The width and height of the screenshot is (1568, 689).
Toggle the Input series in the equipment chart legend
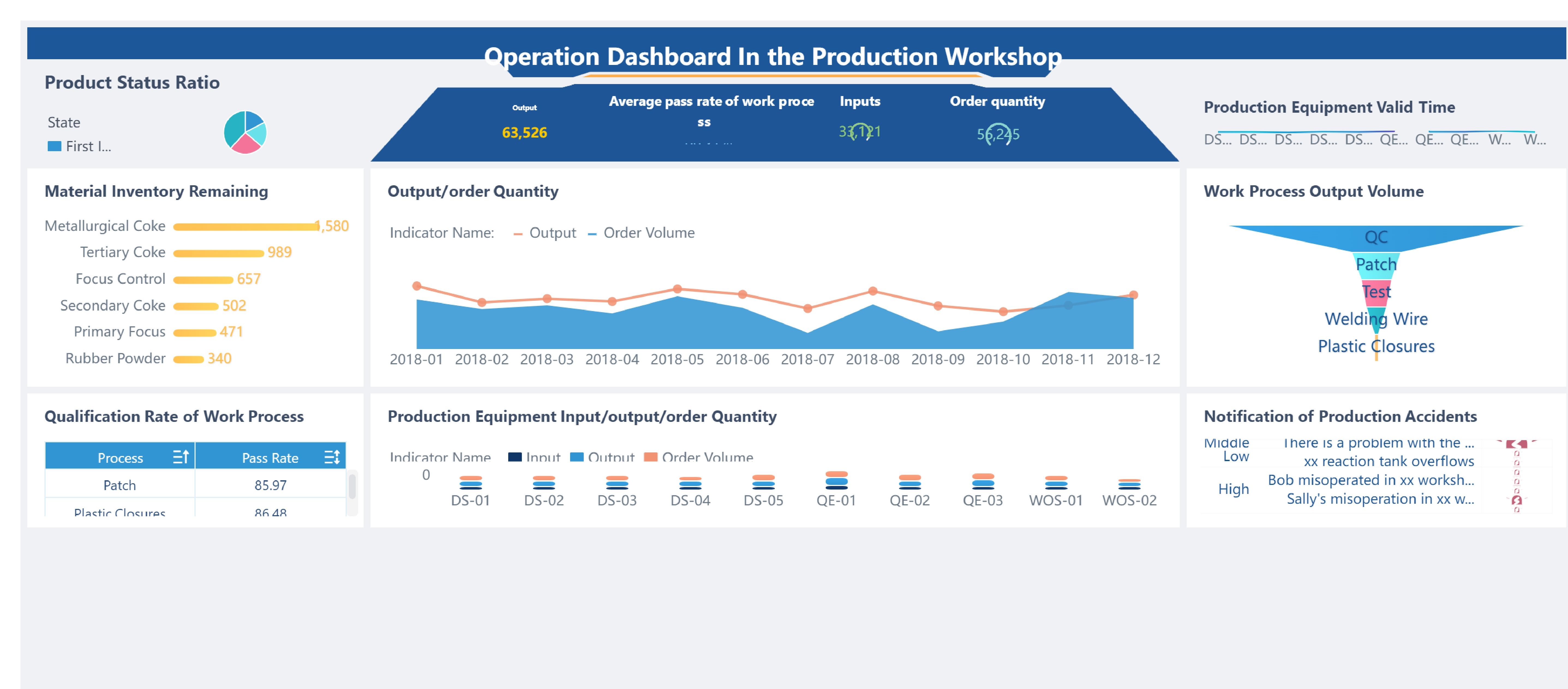pyautogui.click(x=534, y=457)
